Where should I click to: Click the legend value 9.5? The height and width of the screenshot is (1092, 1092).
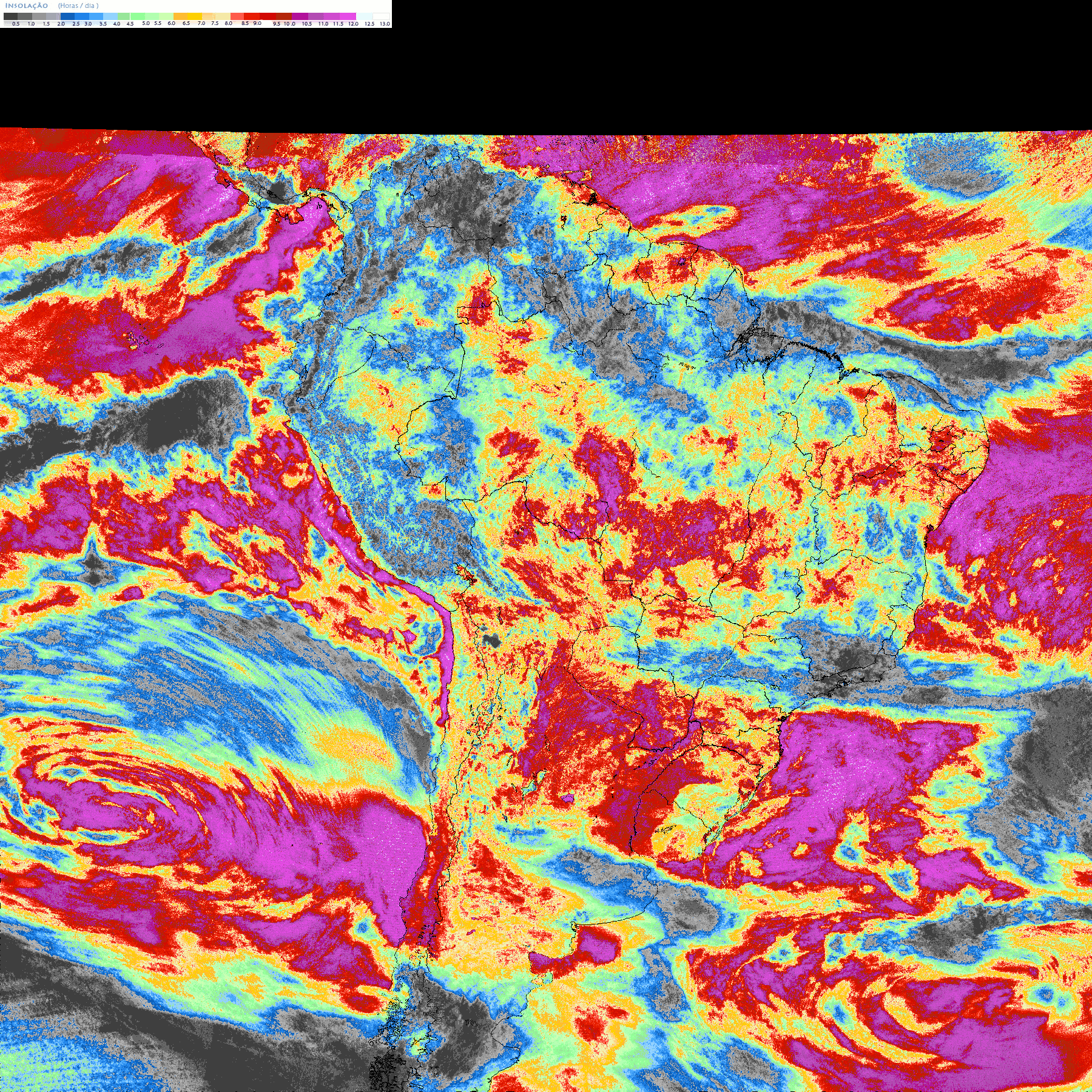tap(277, 24)
